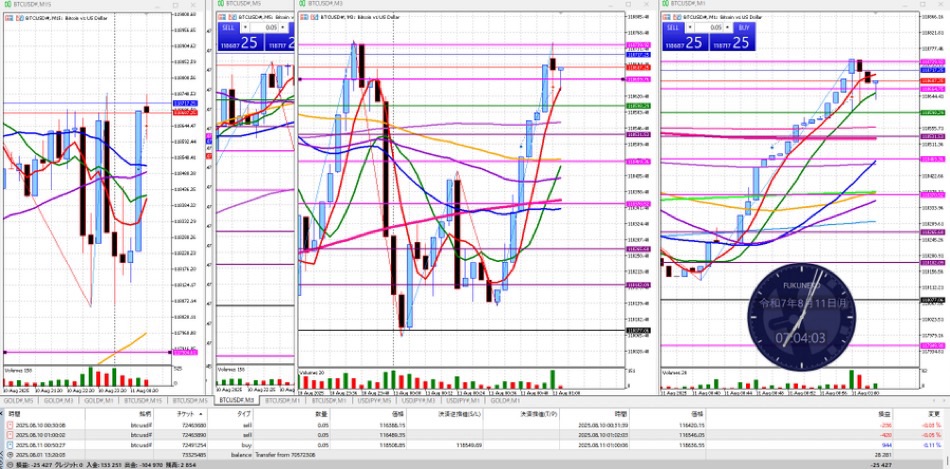This screenshot has width=950, height=469.
Task: Click the BTCUSD#,M1 chart window title icon
Action: 665,5
